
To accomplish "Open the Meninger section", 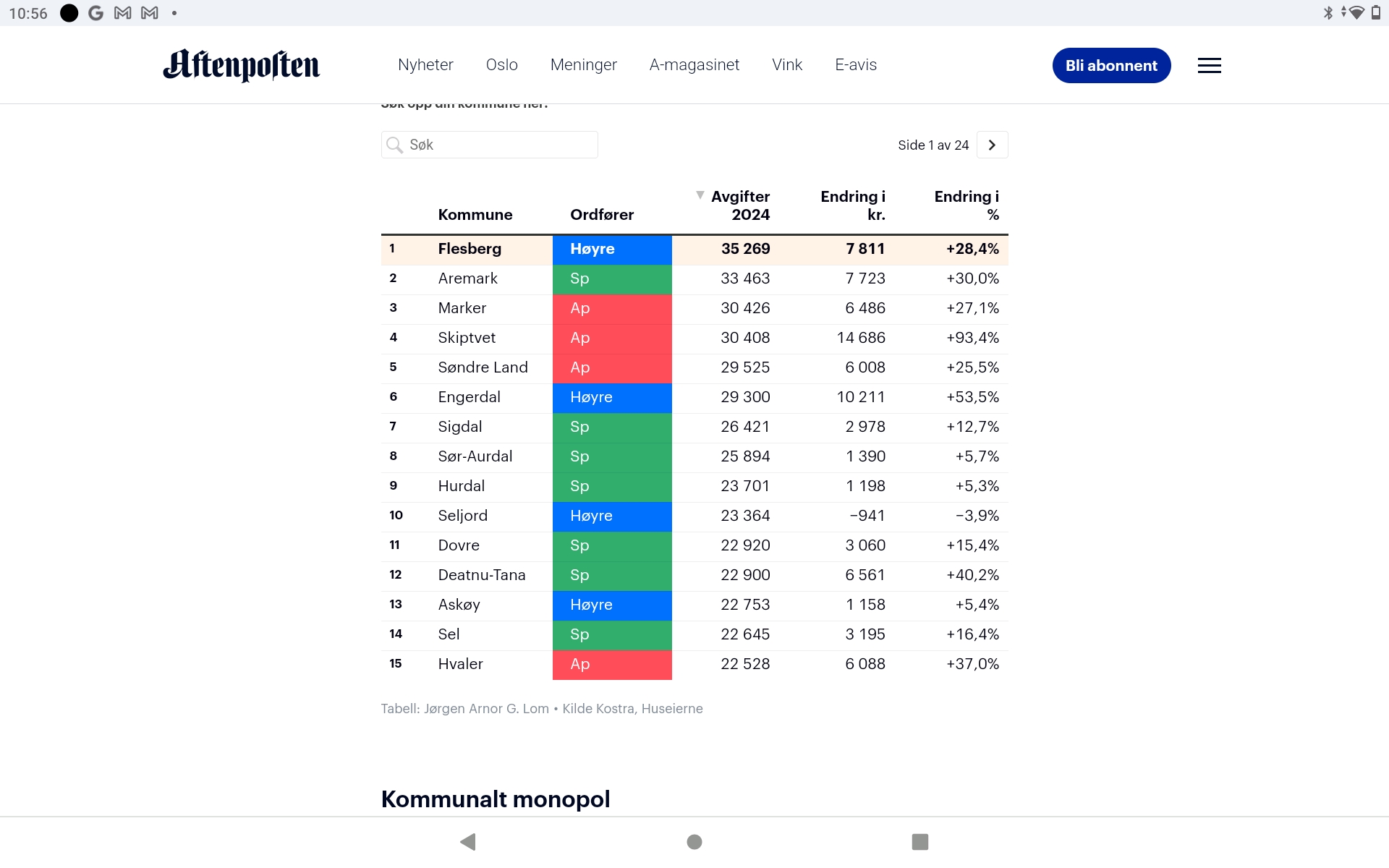I will pyautogui.click(x=584, y=65).
